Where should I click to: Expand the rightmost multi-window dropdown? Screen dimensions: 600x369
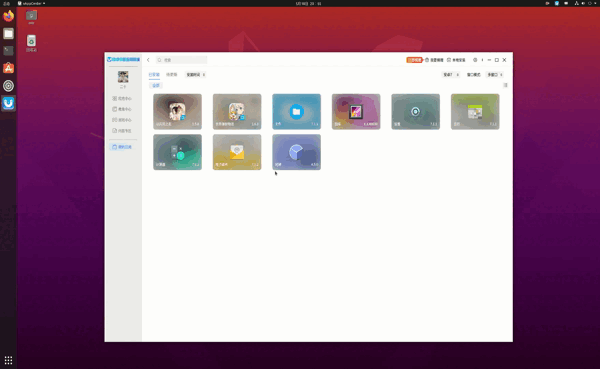coord(495,75)
